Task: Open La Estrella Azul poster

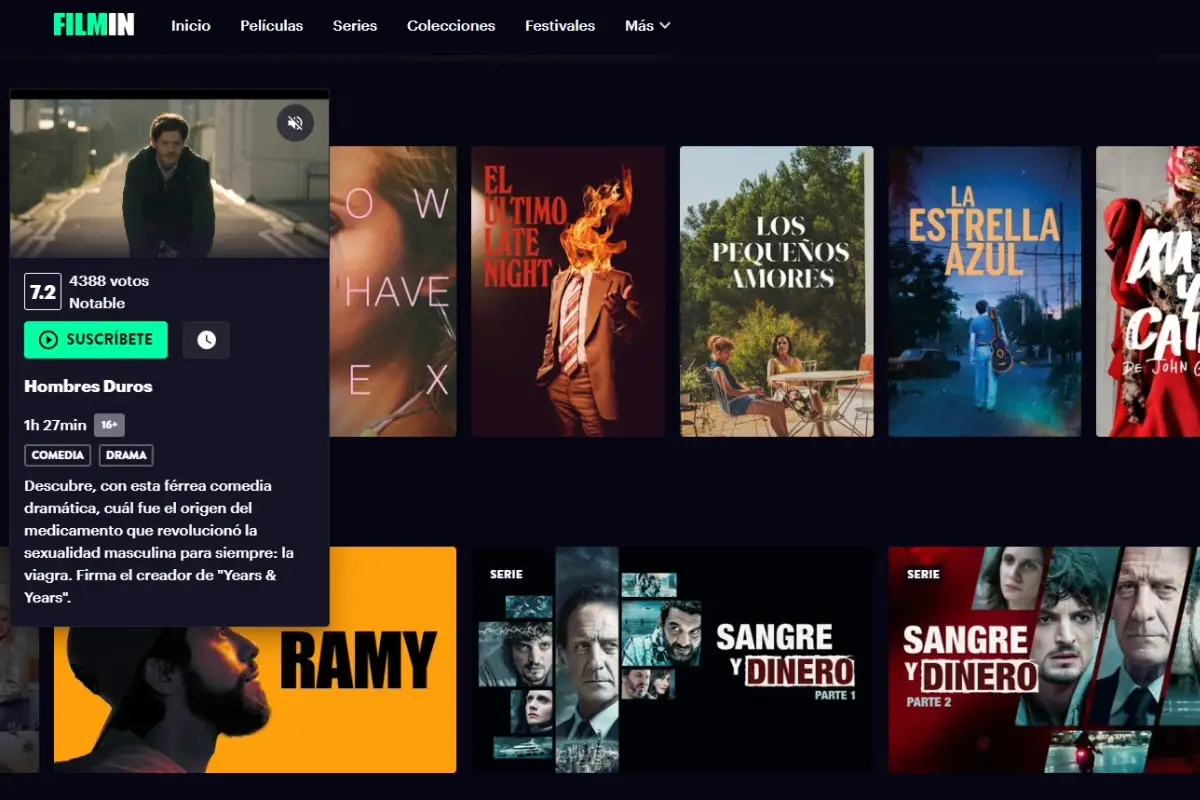Action: click(985, 292)
